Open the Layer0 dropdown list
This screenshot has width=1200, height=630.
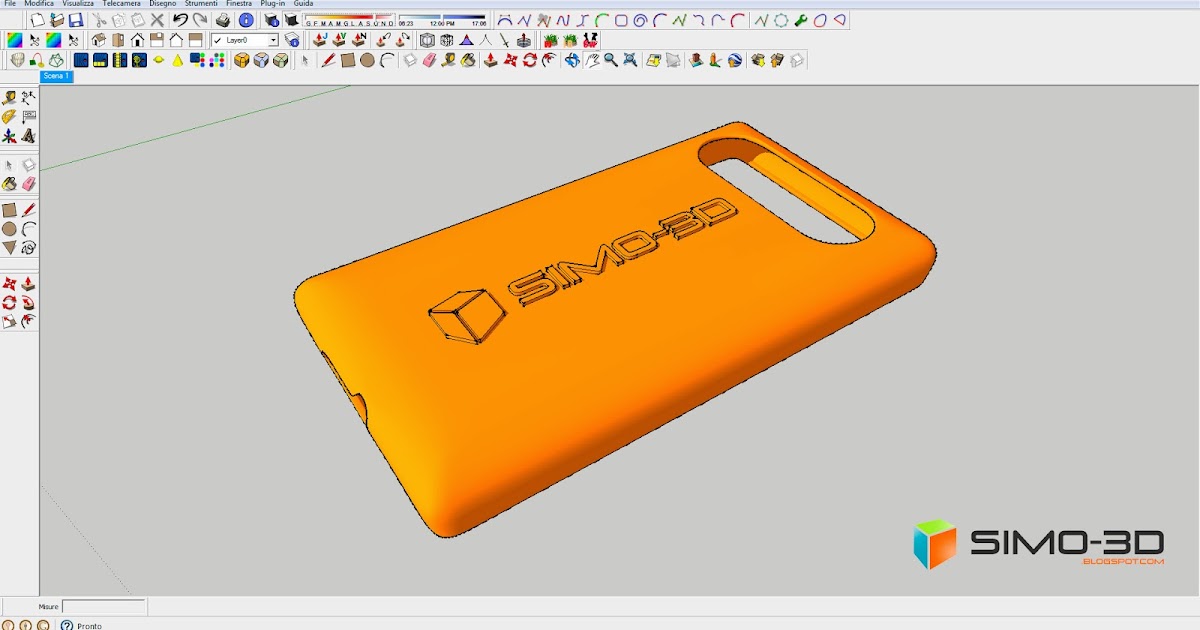273,40
